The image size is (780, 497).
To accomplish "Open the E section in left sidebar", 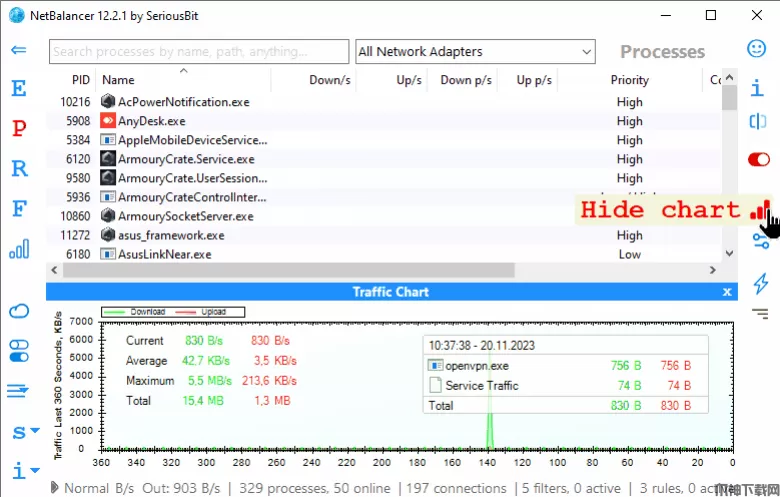I will click(x=18, y=89).
